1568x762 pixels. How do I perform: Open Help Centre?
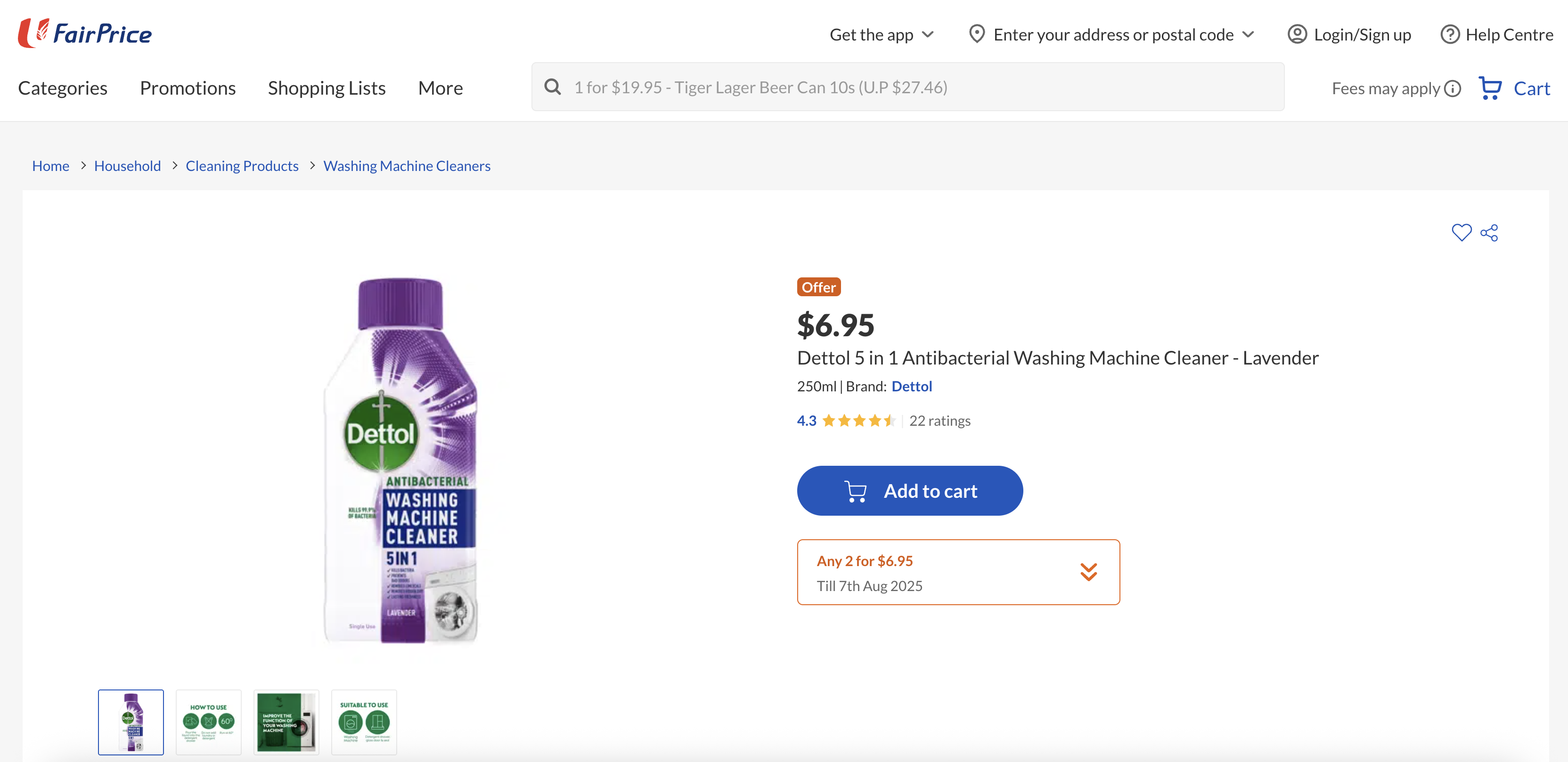coord(1497,35)
